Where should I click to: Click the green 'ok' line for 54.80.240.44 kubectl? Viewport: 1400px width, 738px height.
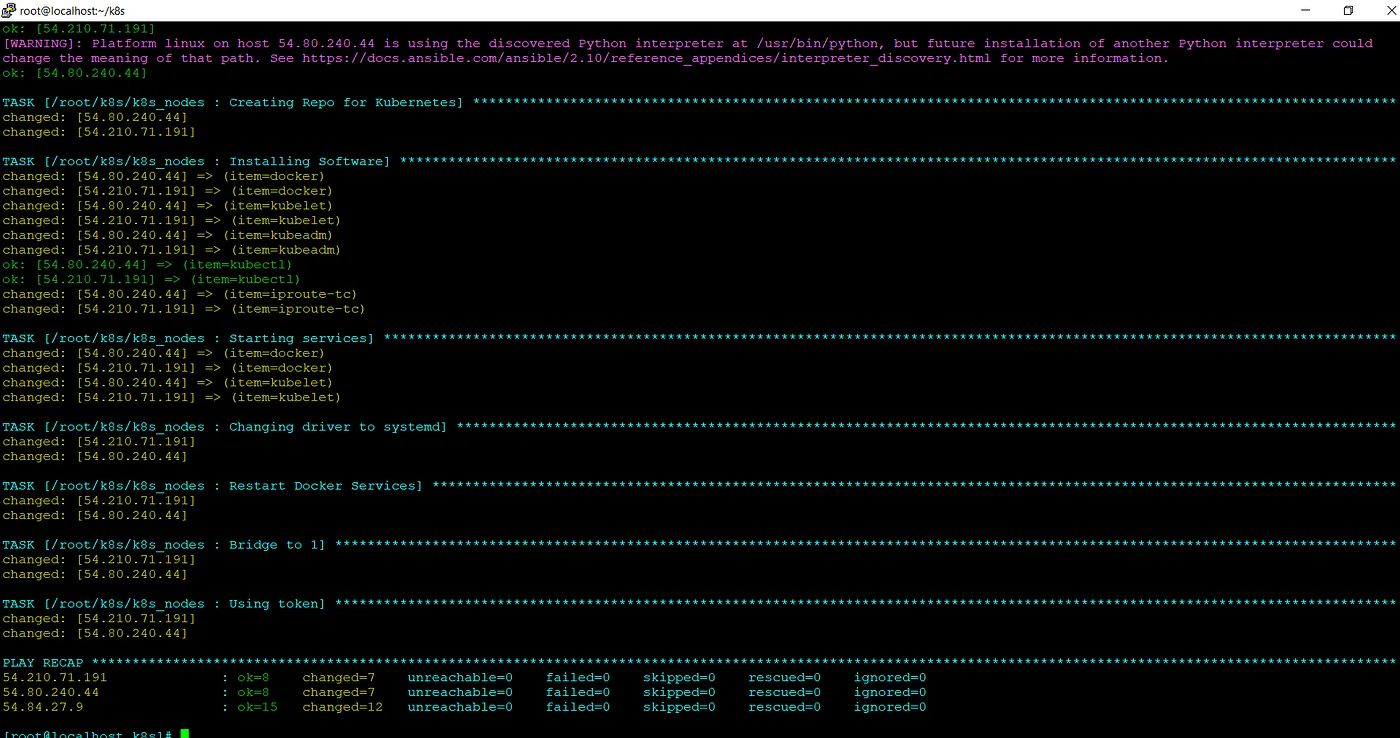point(147,265)
